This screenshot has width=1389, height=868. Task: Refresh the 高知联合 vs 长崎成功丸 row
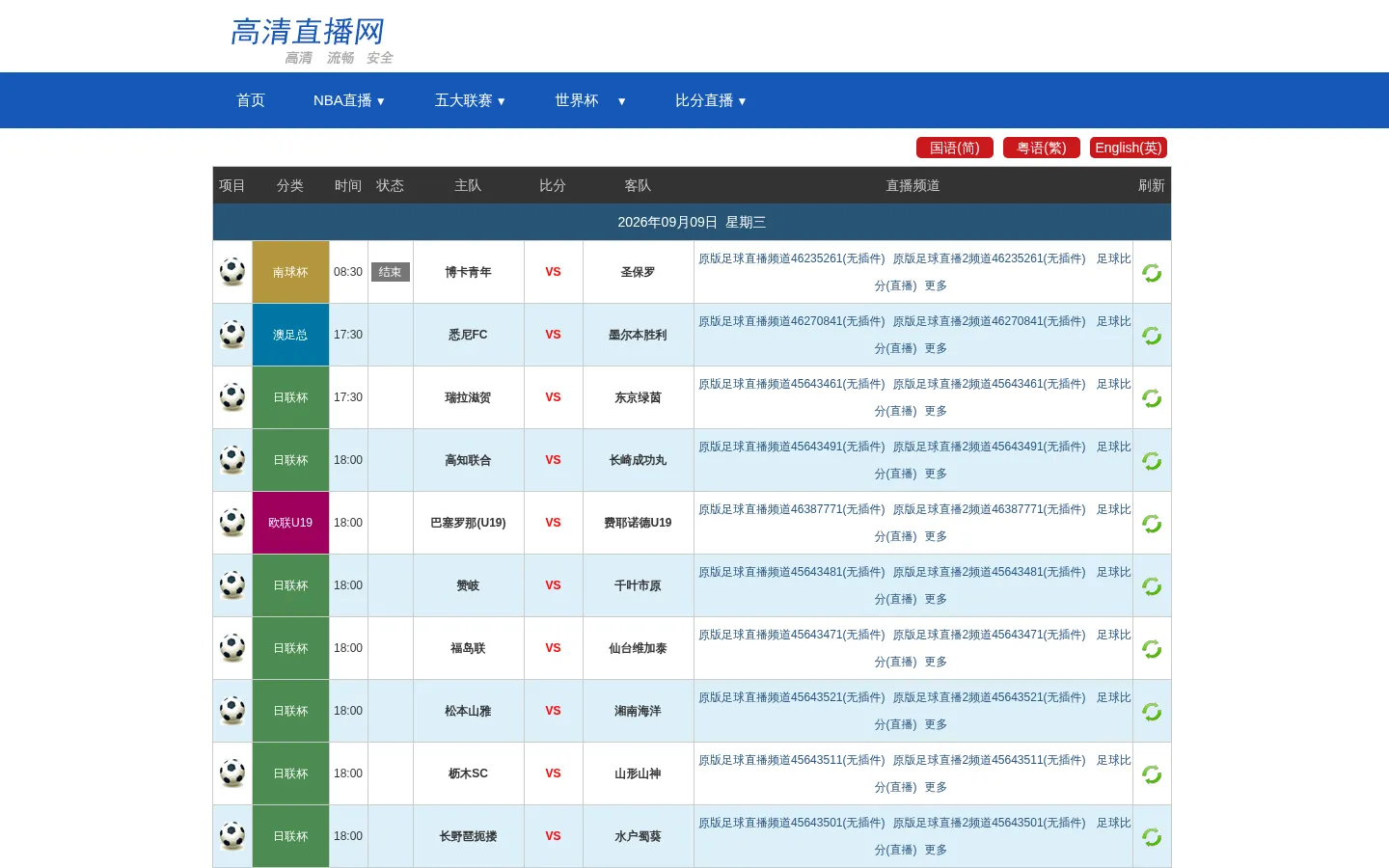point(1152,461)
